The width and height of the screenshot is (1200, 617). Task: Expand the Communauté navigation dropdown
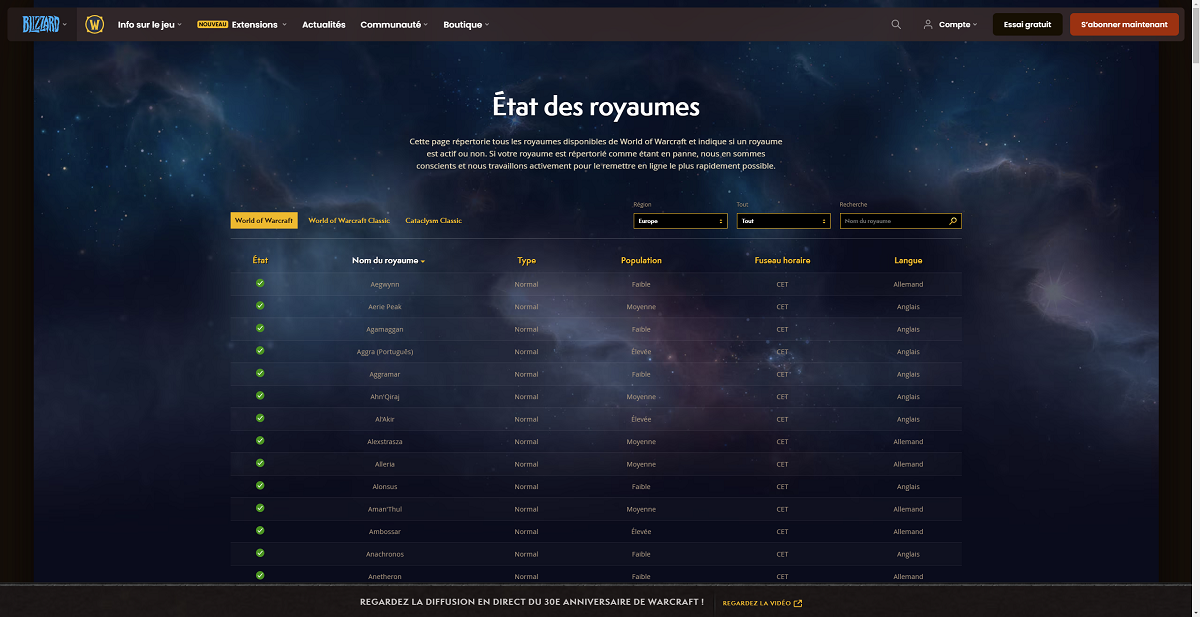393,24
